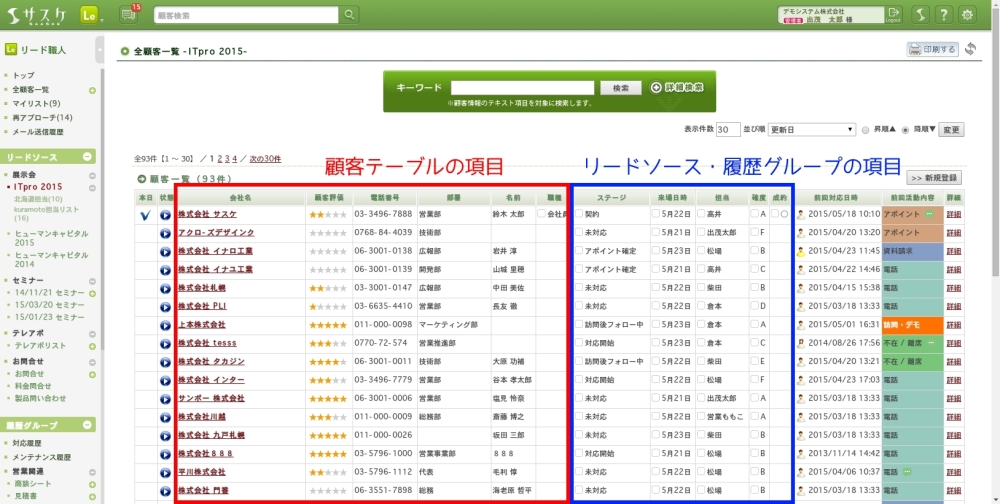Open マイリスト(9) in the sidebar

coord(36,104)
